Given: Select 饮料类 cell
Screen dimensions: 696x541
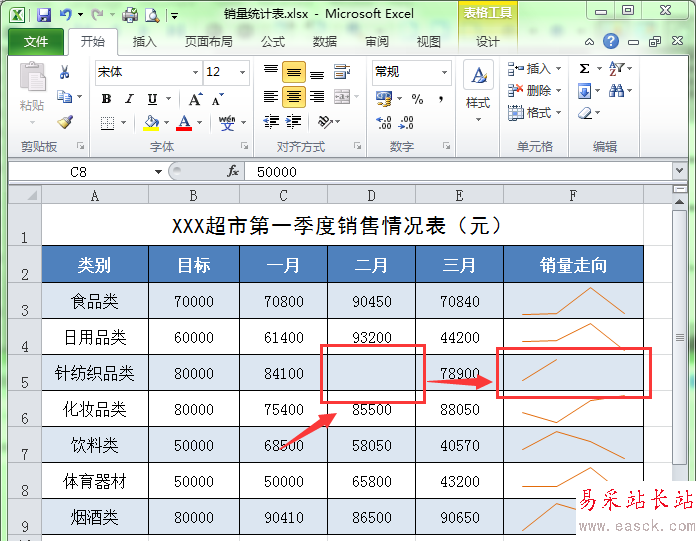Looking at the screenshot, I should 95,445.
